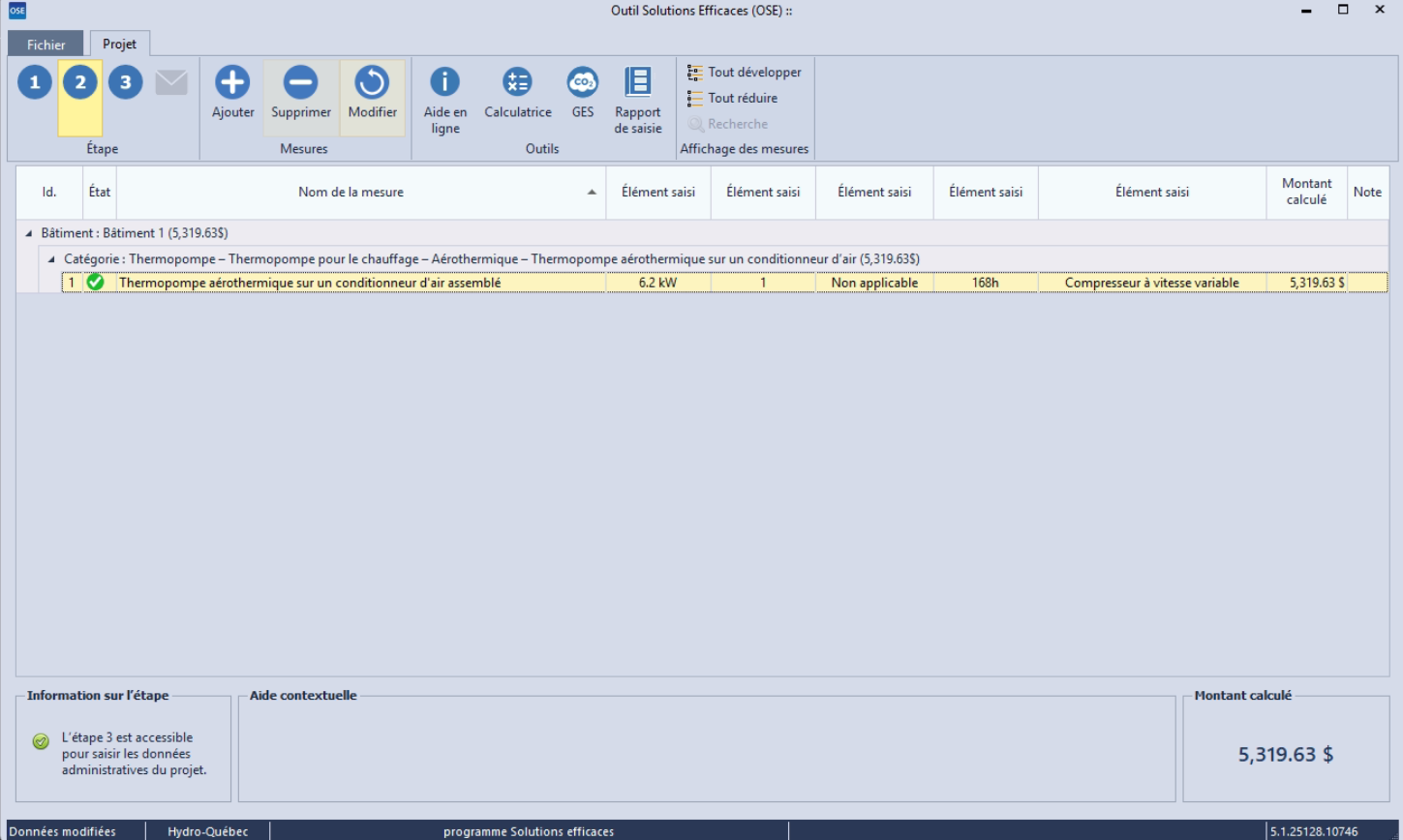Add a new measure with Ajouter
This screenshot has width=1403, height=840.
pyautogui.click(x=232, y=94)
